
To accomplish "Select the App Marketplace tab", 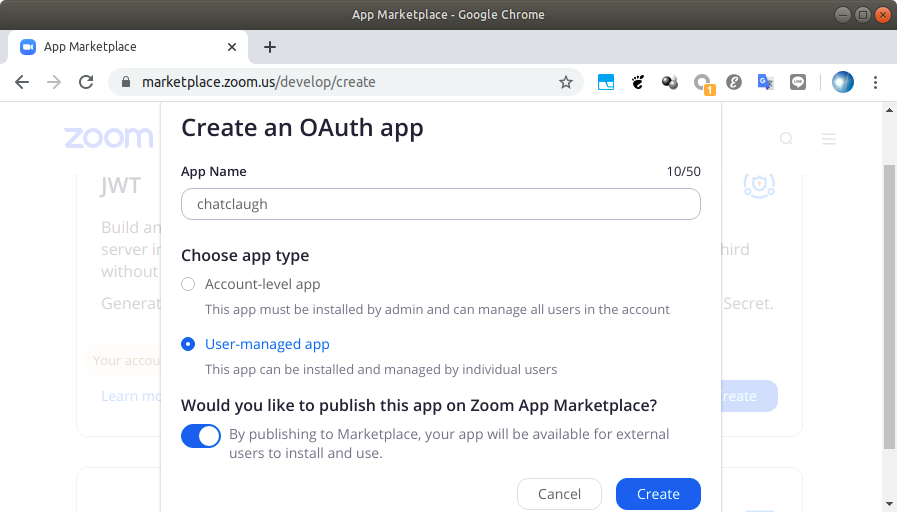I will click(x=128, y=47).
